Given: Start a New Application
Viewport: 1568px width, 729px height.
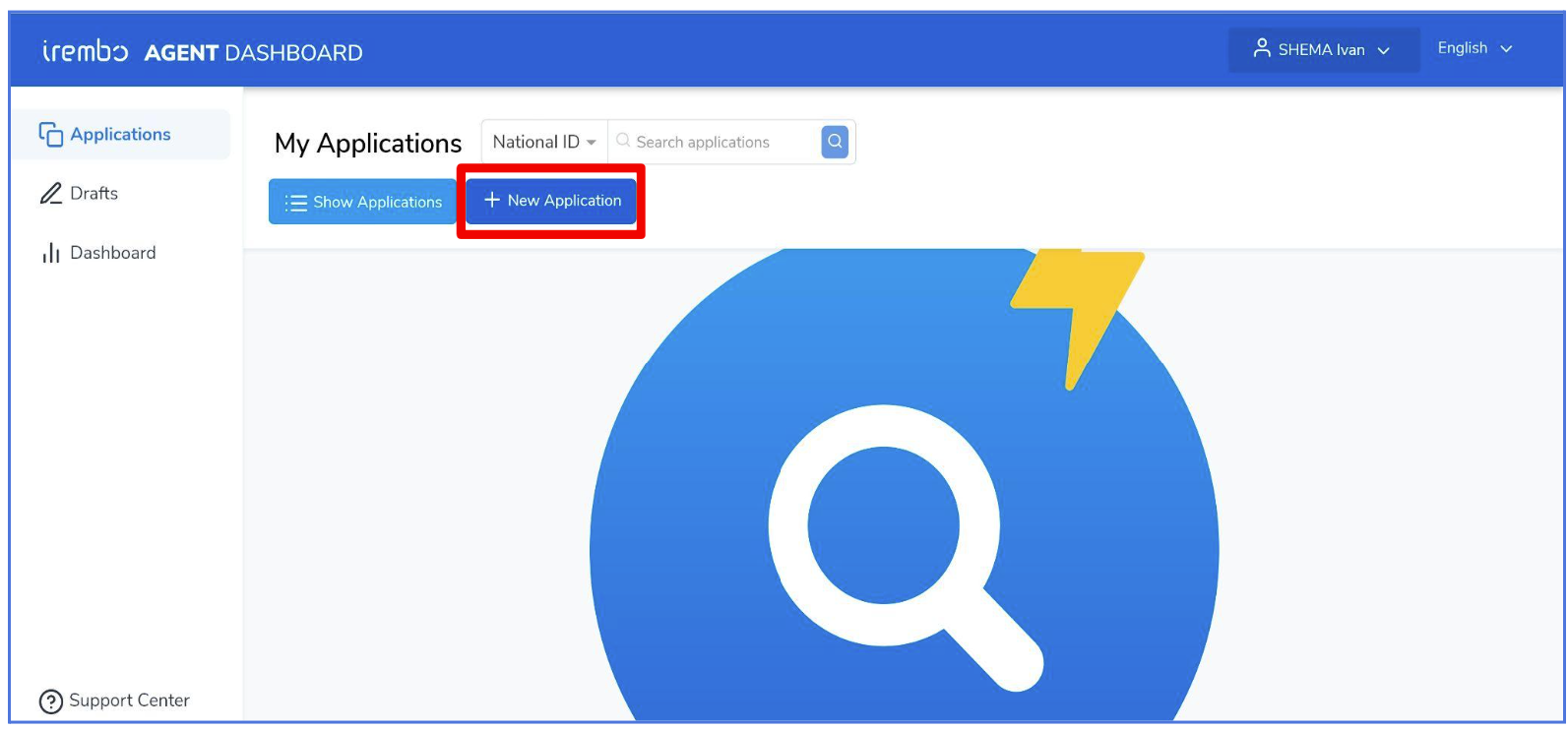Looking at the screenshot, I should click(551, 201).
